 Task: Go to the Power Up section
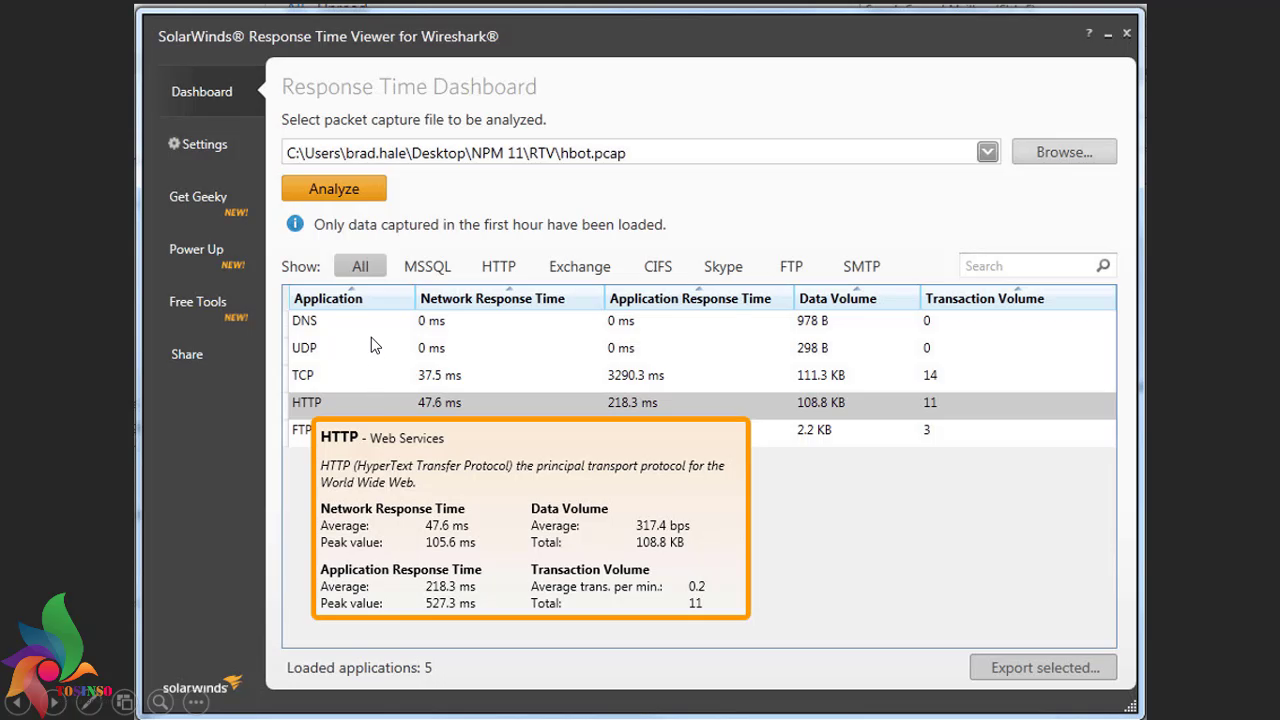point(196,249)
